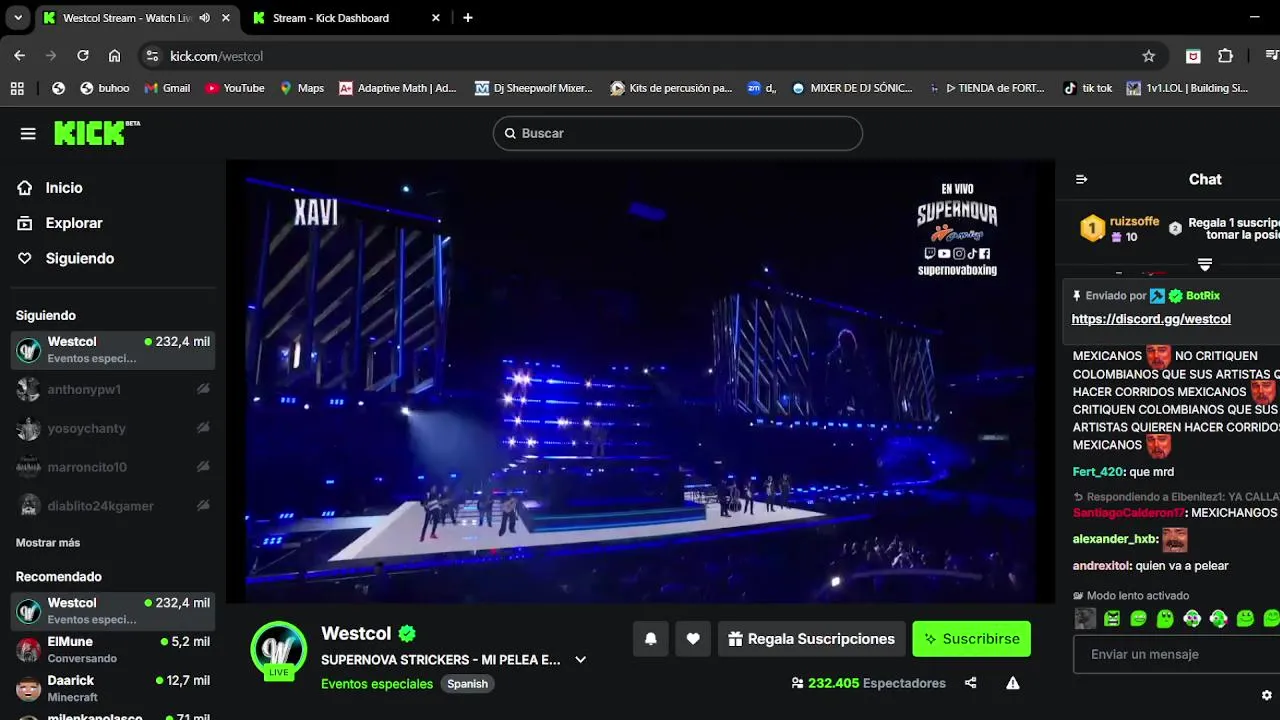Go to browser home page
This screenshot has height=720, width=1280.
[114, 56]
